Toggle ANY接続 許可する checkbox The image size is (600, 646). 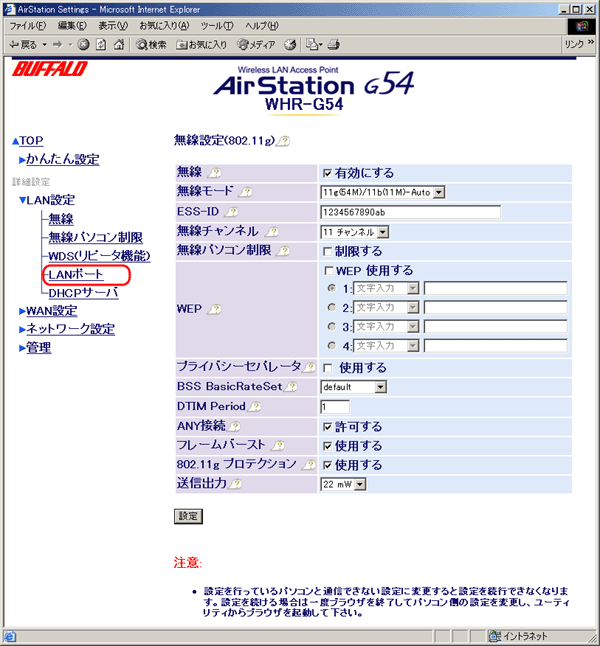click(x=328, y=427)
